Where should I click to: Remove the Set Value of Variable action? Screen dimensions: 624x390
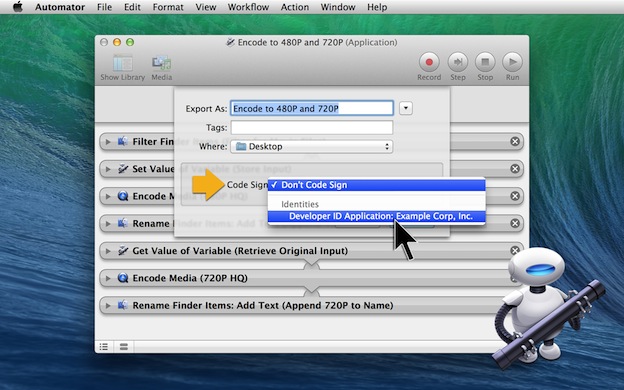click(x=515, y=169)
